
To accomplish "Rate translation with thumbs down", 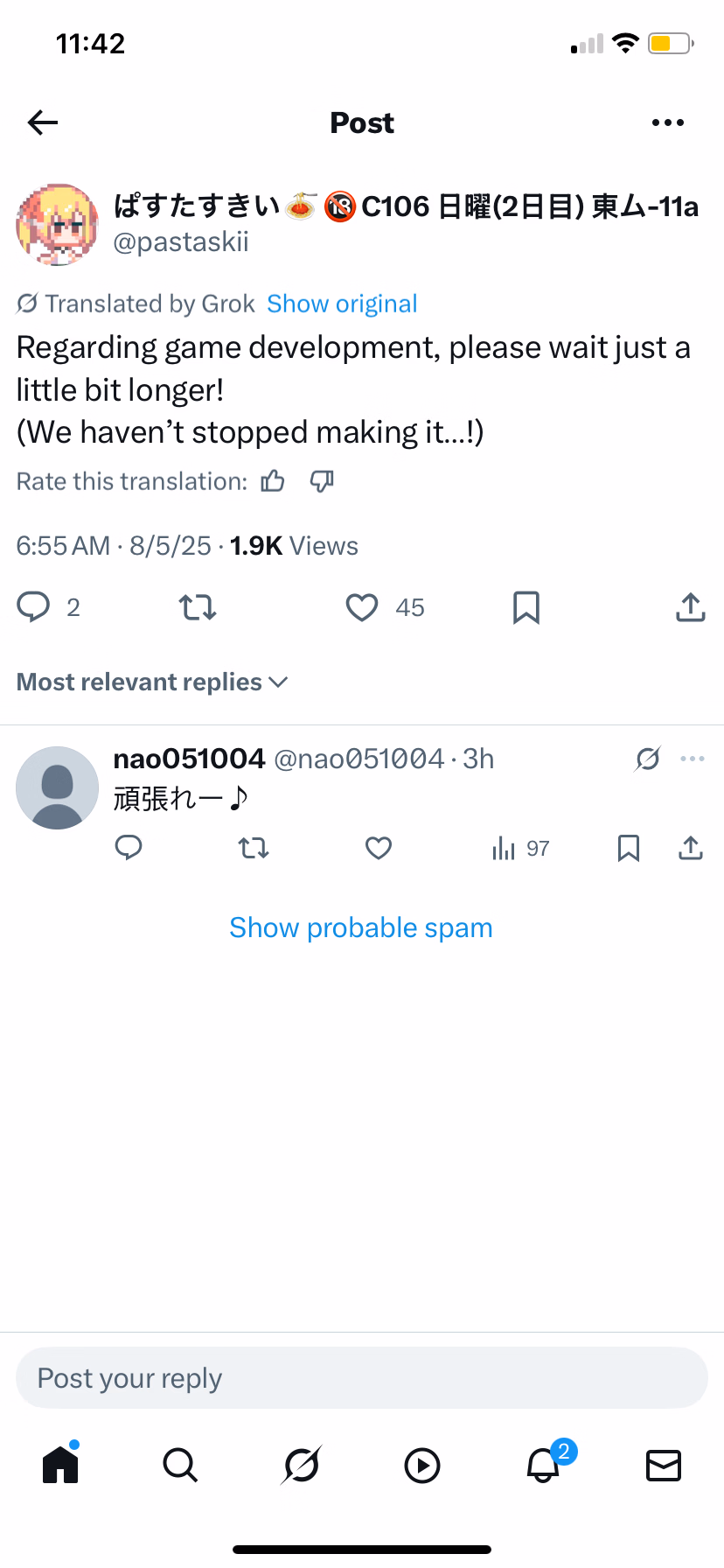I will [322, 481].
